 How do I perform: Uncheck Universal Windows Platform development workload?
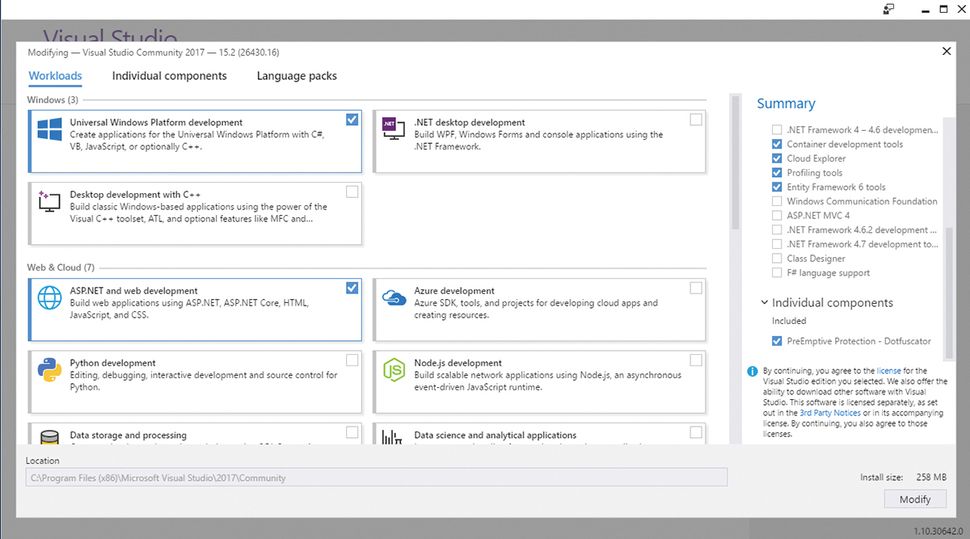point(352,119)
